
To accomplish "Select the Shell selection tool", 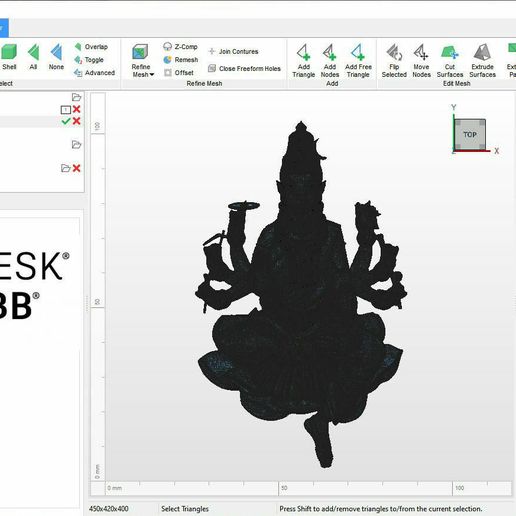I will (x=9, y=57).
